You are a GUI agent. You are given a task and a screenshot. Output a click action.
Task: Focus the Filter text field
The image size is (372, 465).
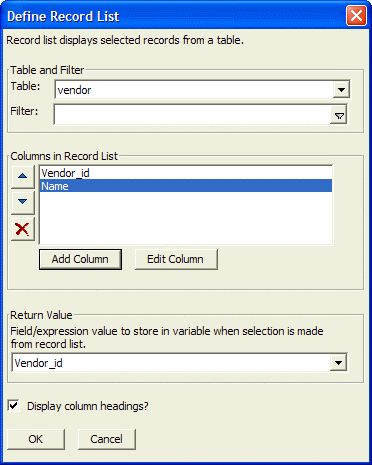(x=192, y=115)
